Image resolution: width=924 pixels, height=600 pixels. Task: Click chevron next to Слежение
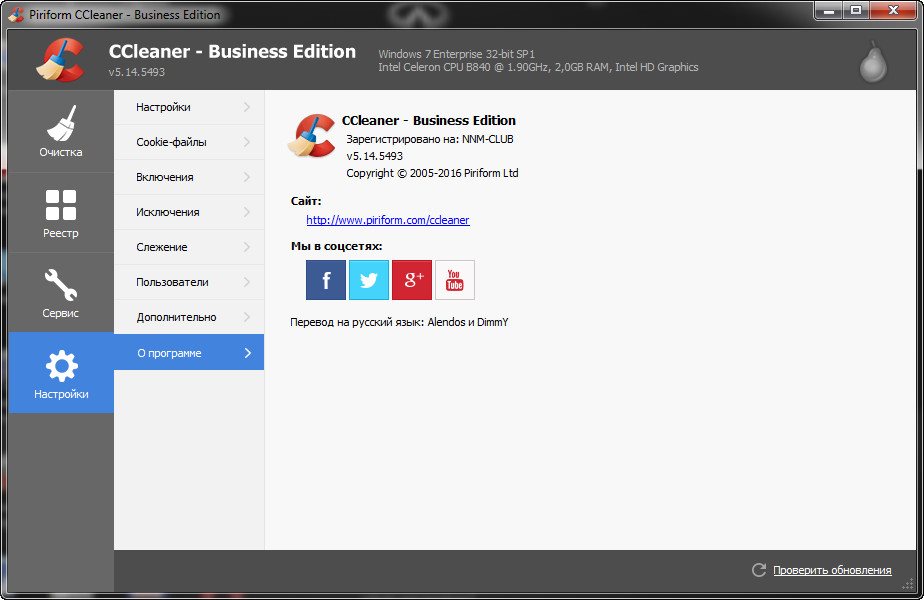[247, 247]
